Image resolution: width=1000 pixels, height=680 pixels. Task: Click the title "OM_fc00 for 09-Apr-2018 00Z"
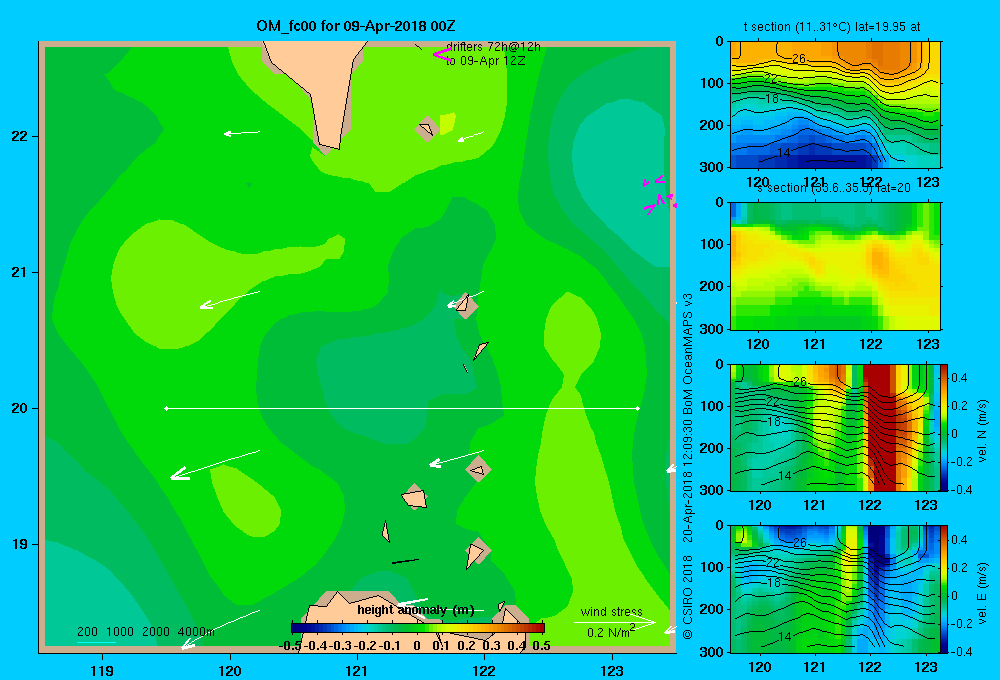click(x=356, y=26)
